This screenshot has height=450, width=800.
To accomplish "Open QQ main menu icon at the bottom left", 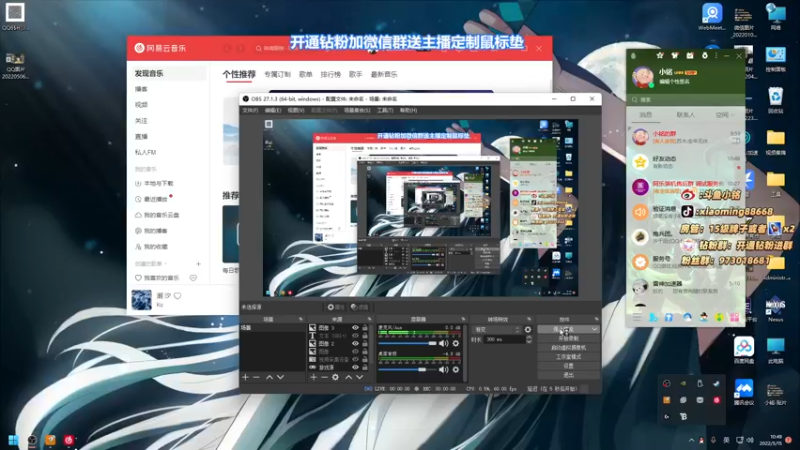I will [637, 317].
